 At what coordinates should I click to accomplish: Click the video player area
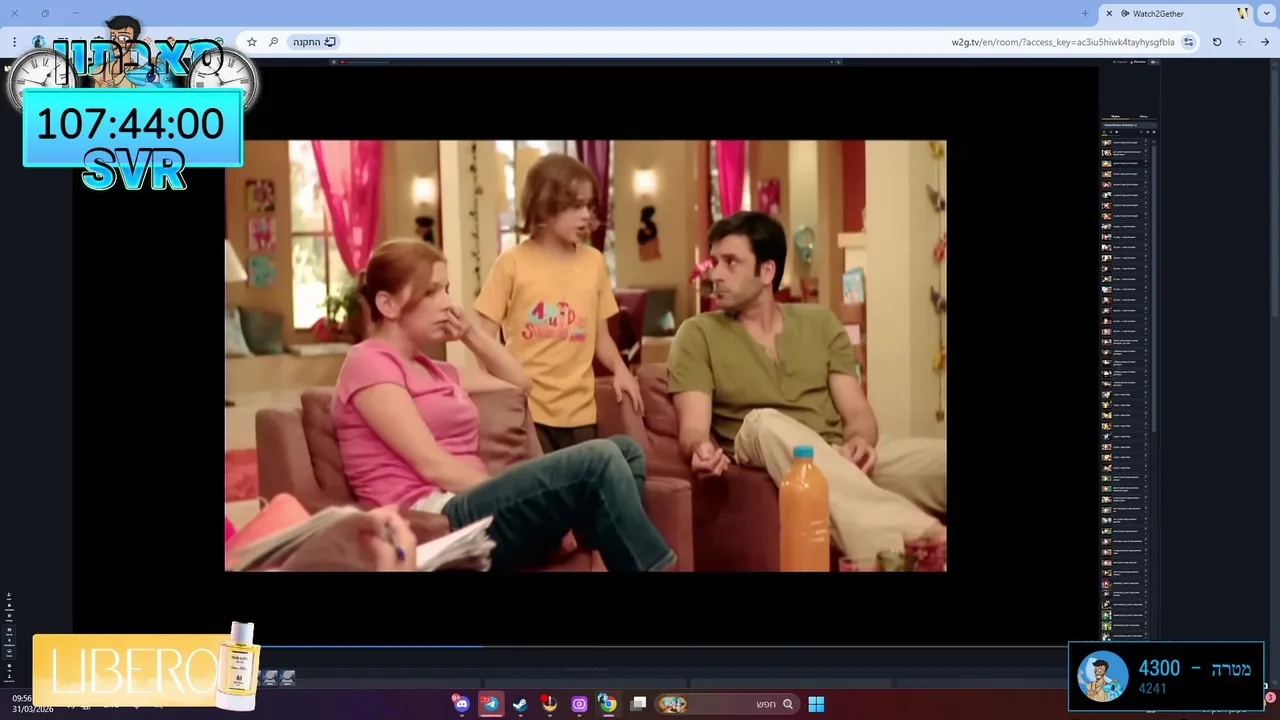[585, 355]
